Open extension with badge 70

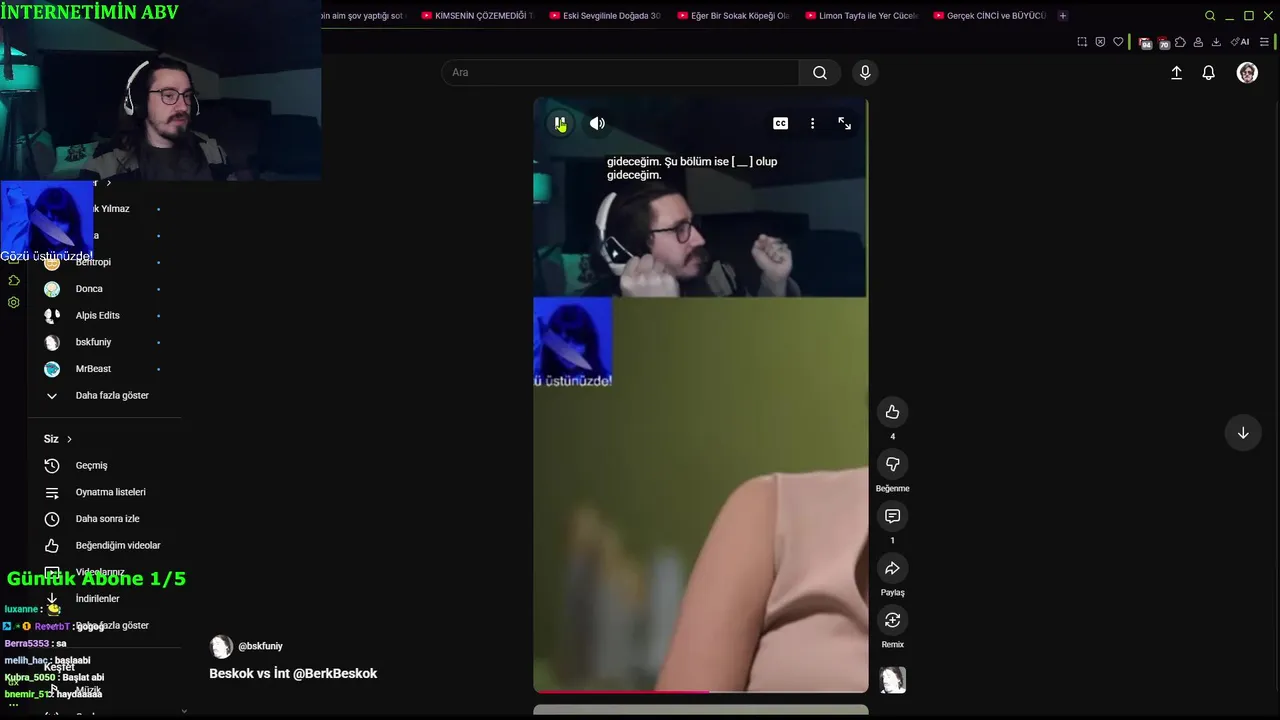pos(1163,43)
